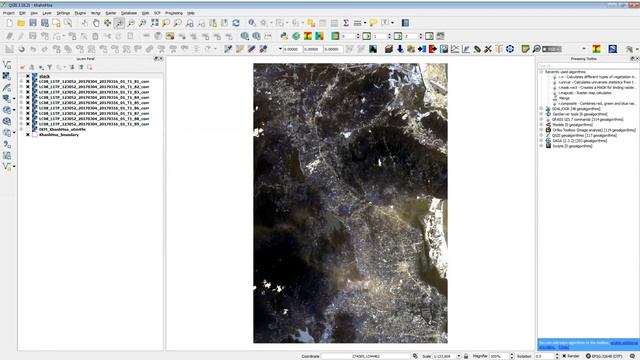Screen dimensions: 640x360
Task: Open the Processing menu
Action: [174, 13]
